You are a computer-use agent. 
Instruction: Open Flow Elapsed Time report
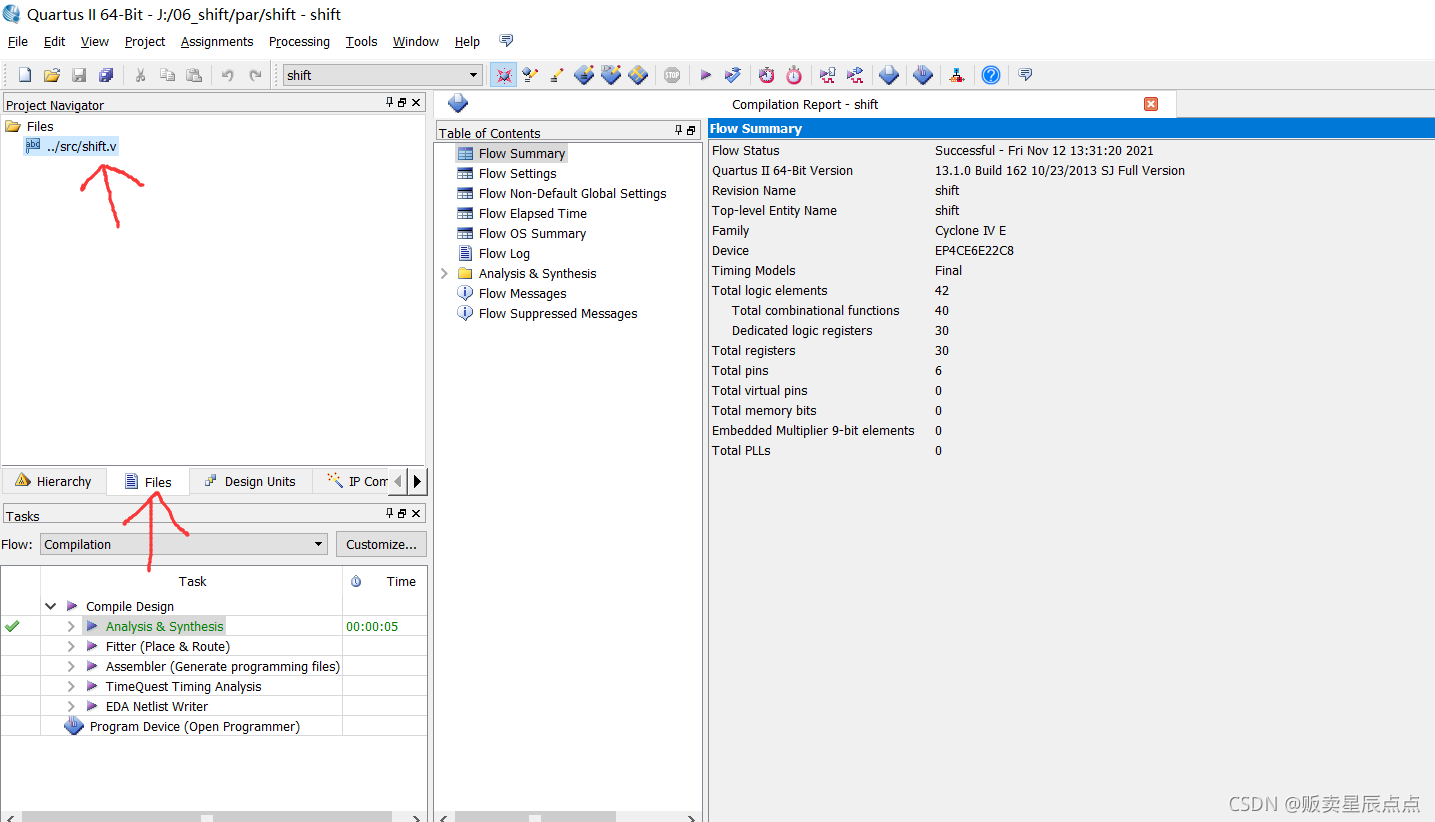pos(532,213)
